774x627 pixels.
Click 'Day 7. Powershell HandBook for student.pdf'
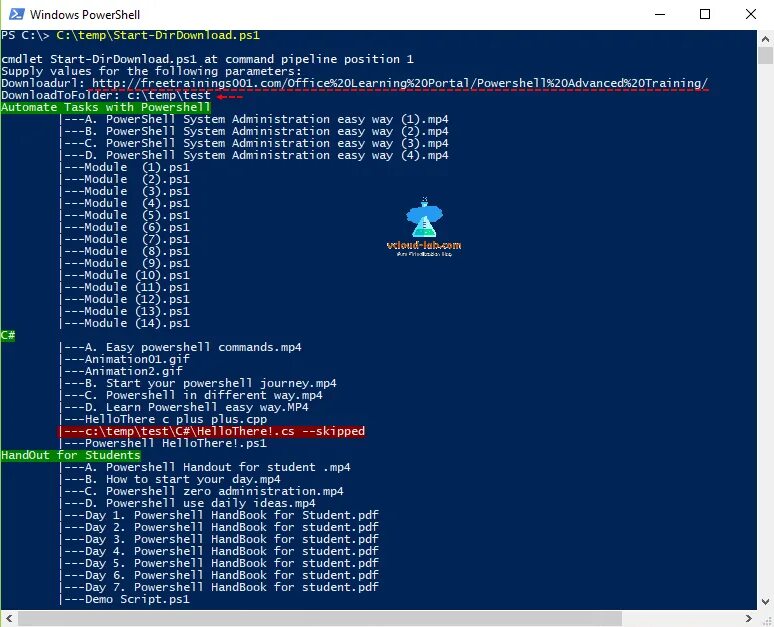(232, 587)
